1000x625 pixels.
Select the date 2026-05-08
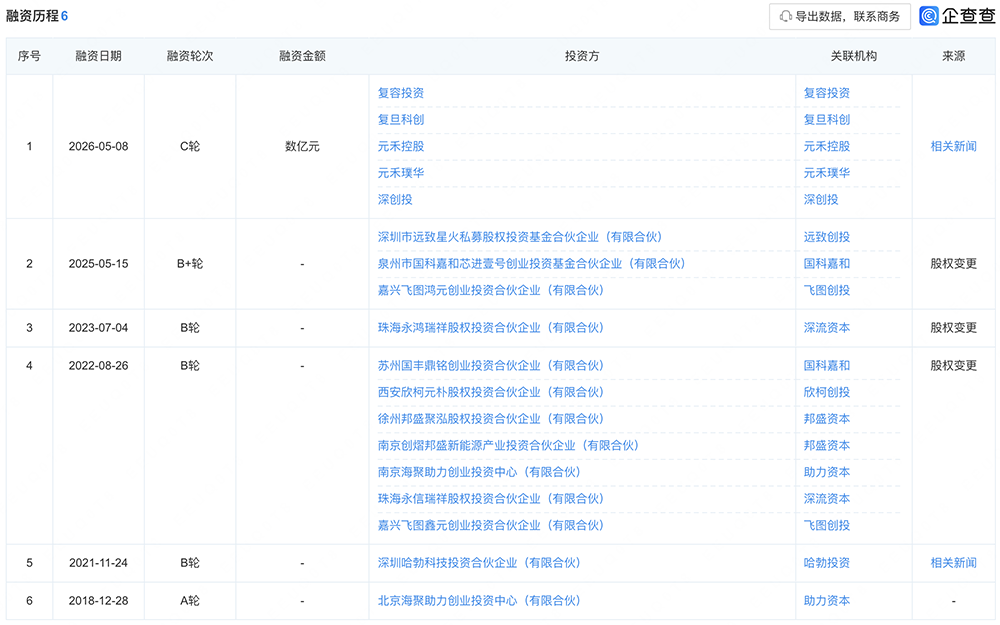click(98, 147)
